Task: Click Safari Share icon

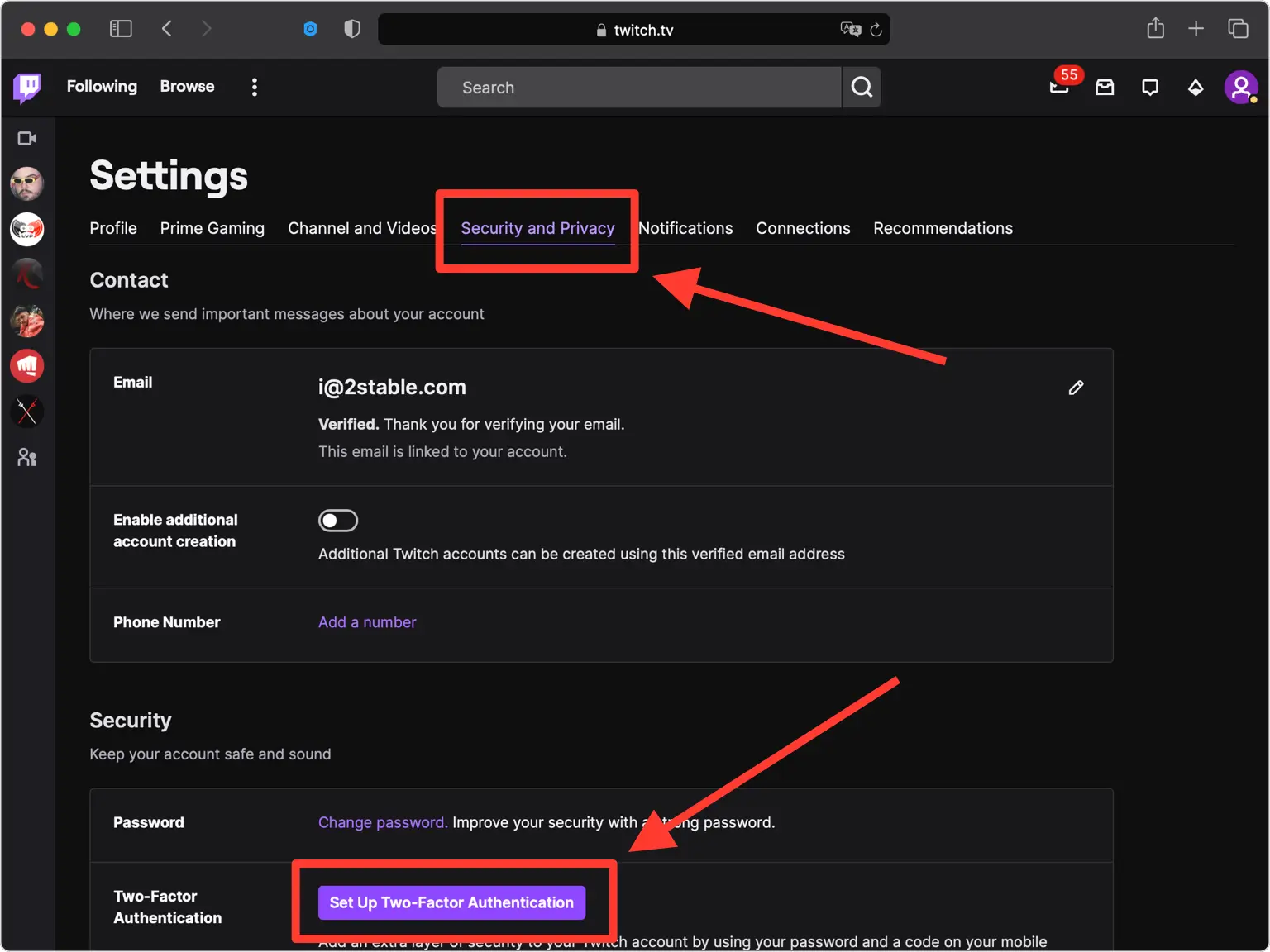Action: pyautogui.click(x=1155, y=29)
